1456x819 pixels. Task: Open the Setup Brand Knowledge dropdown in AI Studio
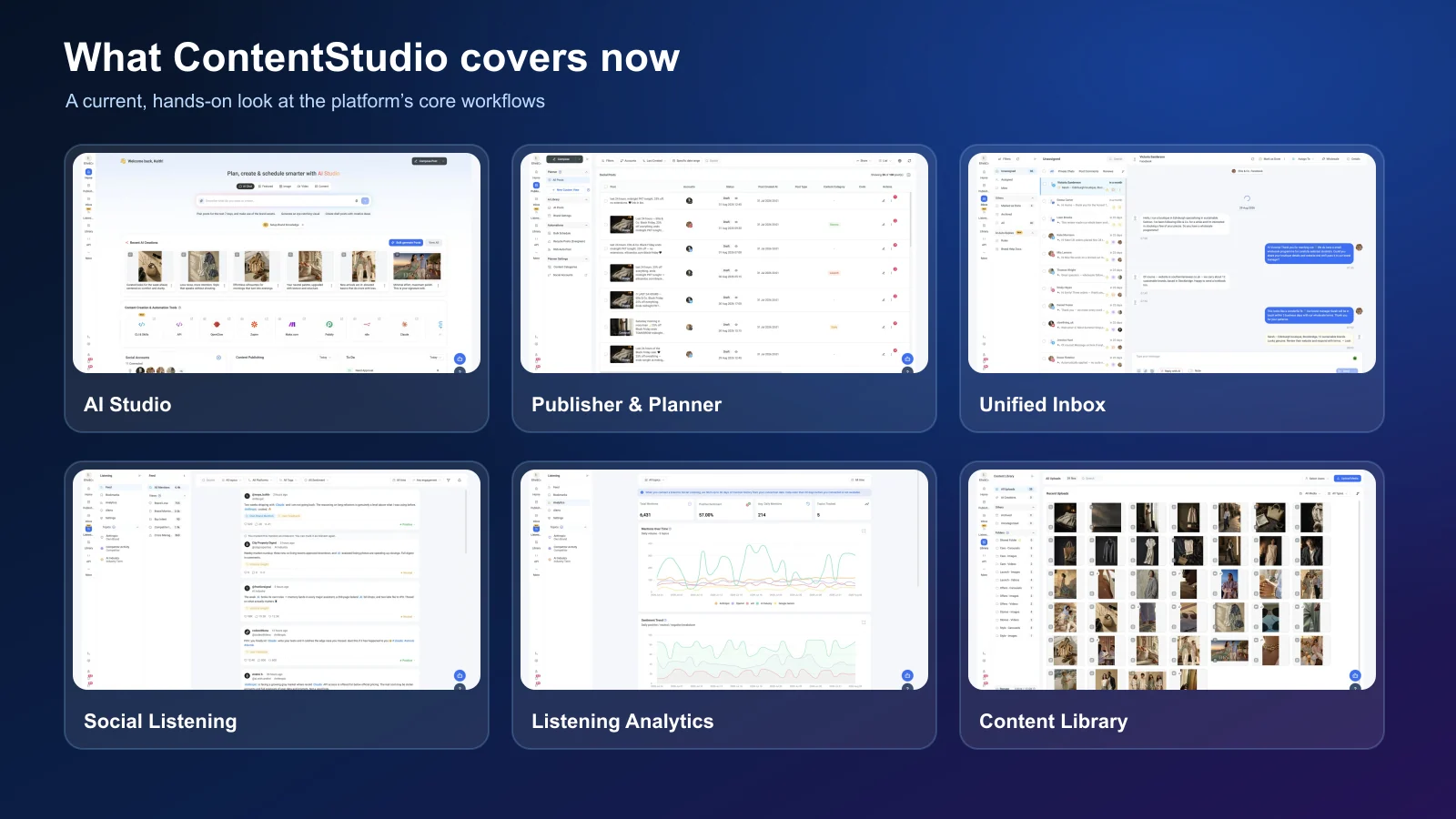(284, 225)
